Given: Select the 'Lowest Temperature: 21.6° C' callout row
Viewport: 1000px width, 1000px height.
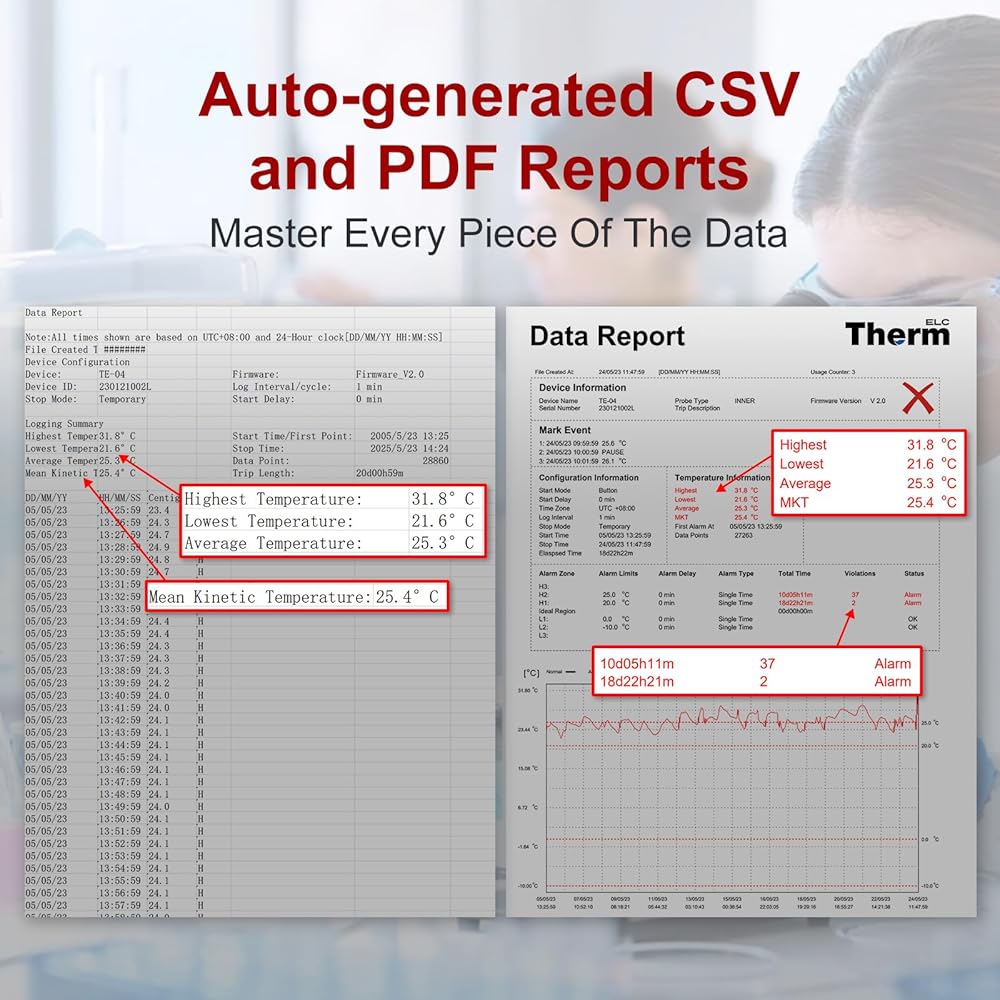Looking at the screenshot, I should point(329,521).
